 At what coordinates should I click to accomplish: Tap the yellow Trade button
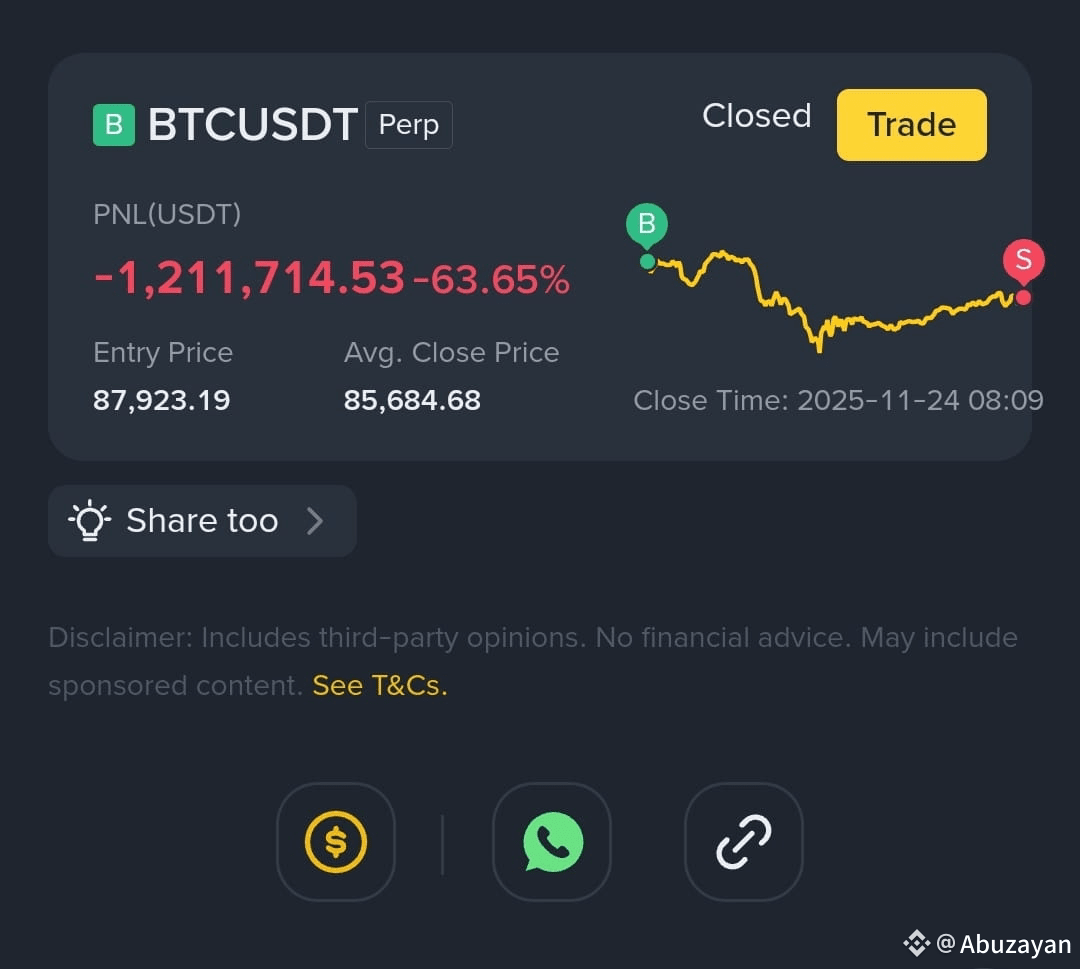pyautogui.click(x=911, y=125)
